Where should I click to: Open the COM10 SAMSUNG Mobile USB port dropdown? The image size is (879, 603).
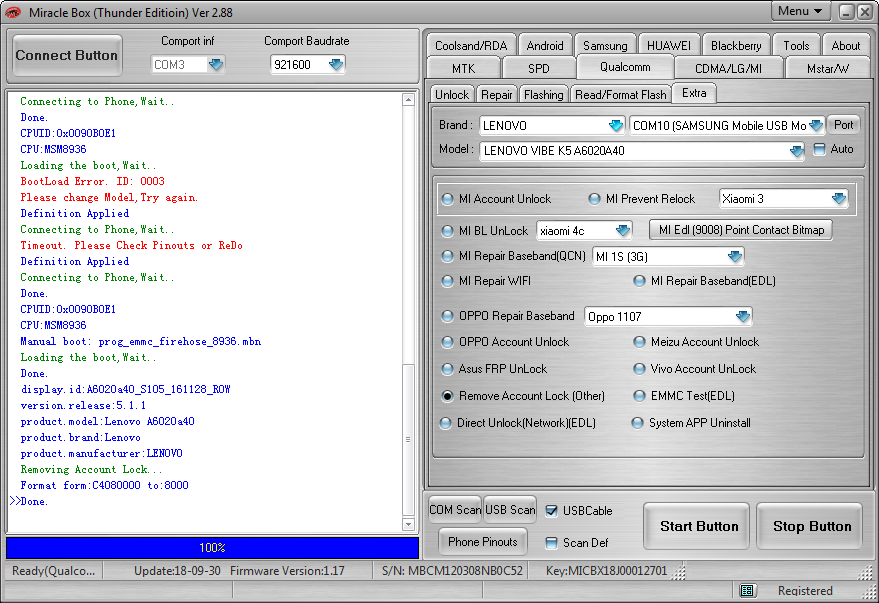816,126
